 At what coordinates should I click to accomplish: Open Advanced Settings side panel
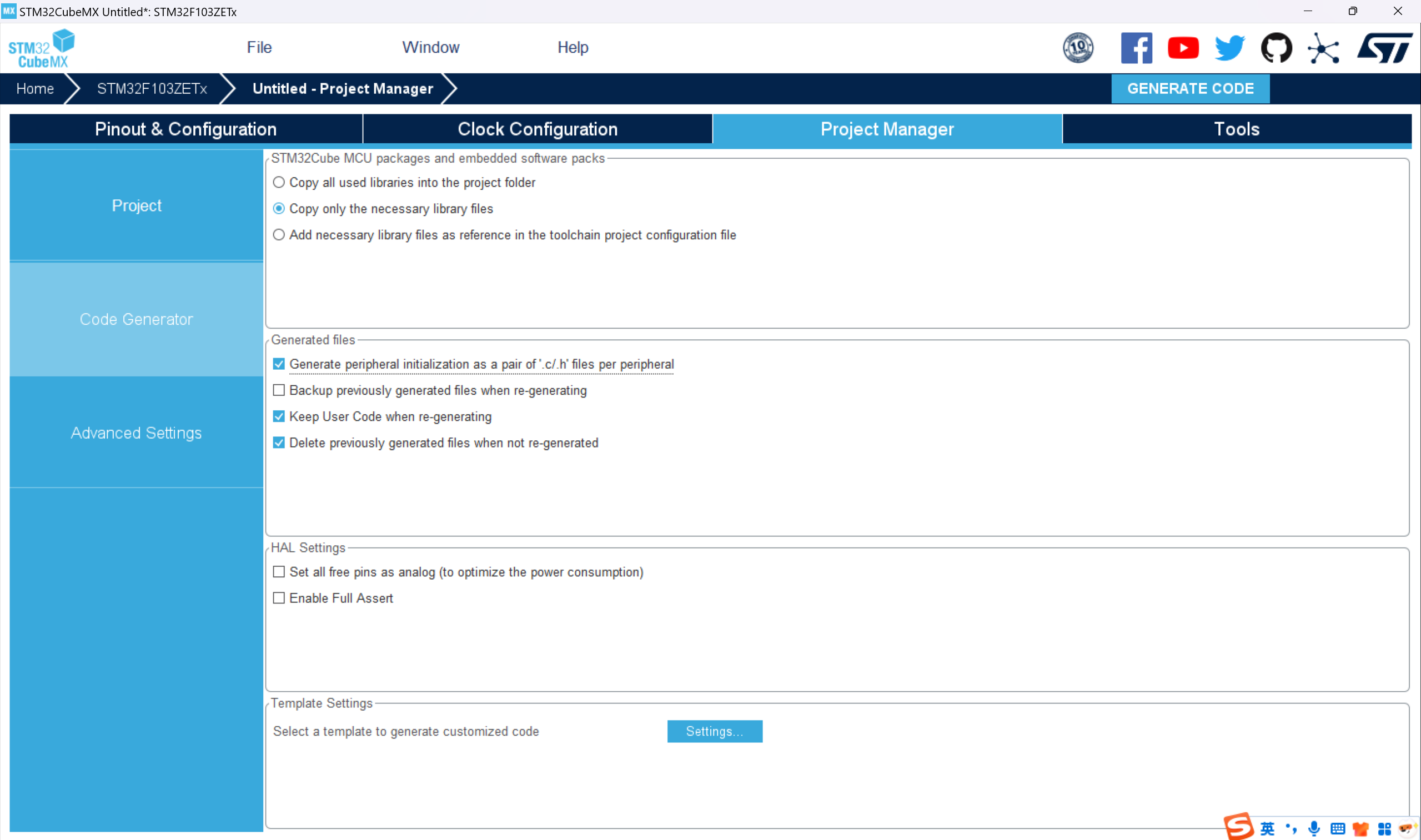click(136, 432)
